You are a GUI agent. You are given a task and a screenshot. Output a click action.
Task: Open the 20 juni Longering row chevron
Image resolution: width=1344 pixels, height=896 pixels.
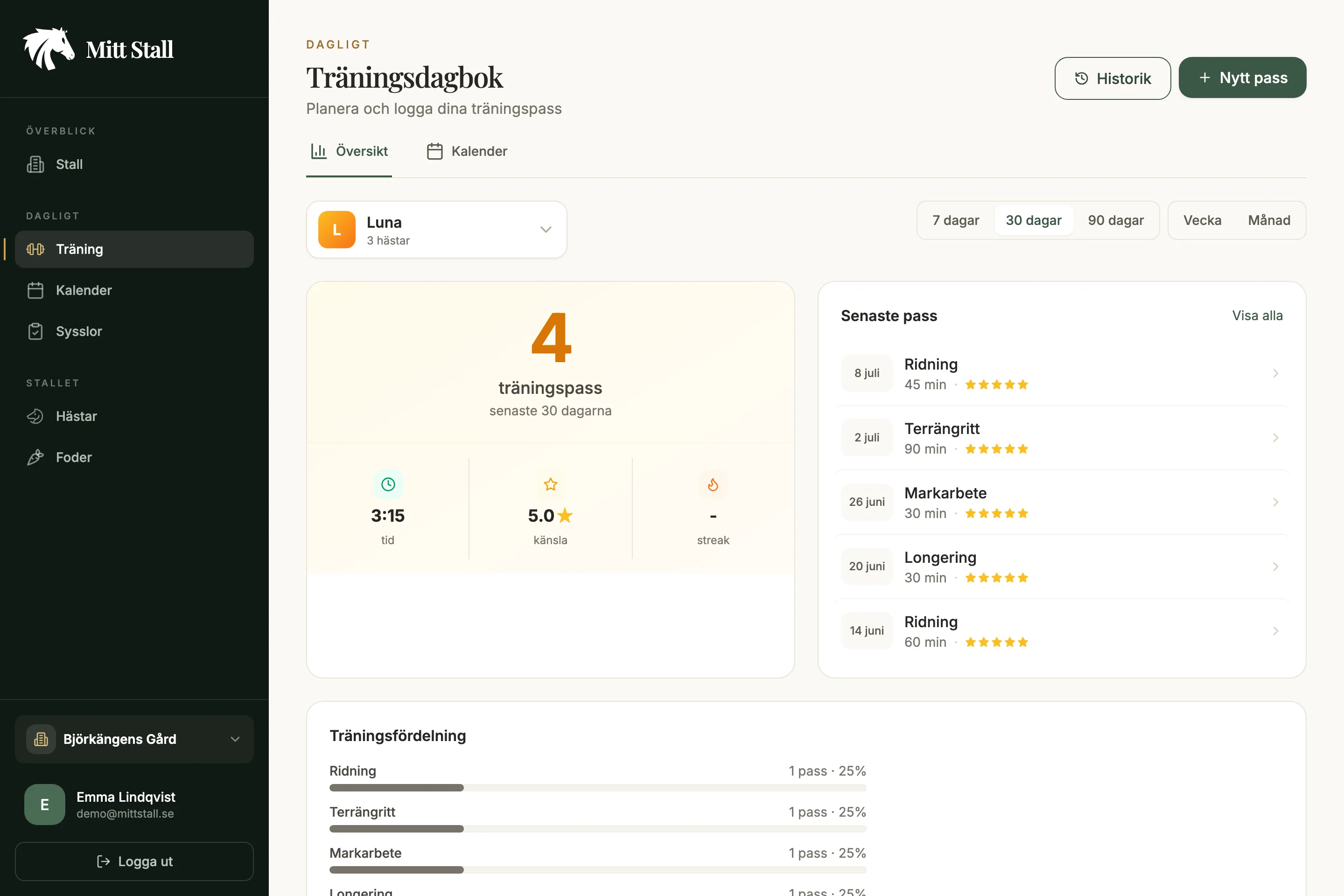point(1275,567)
